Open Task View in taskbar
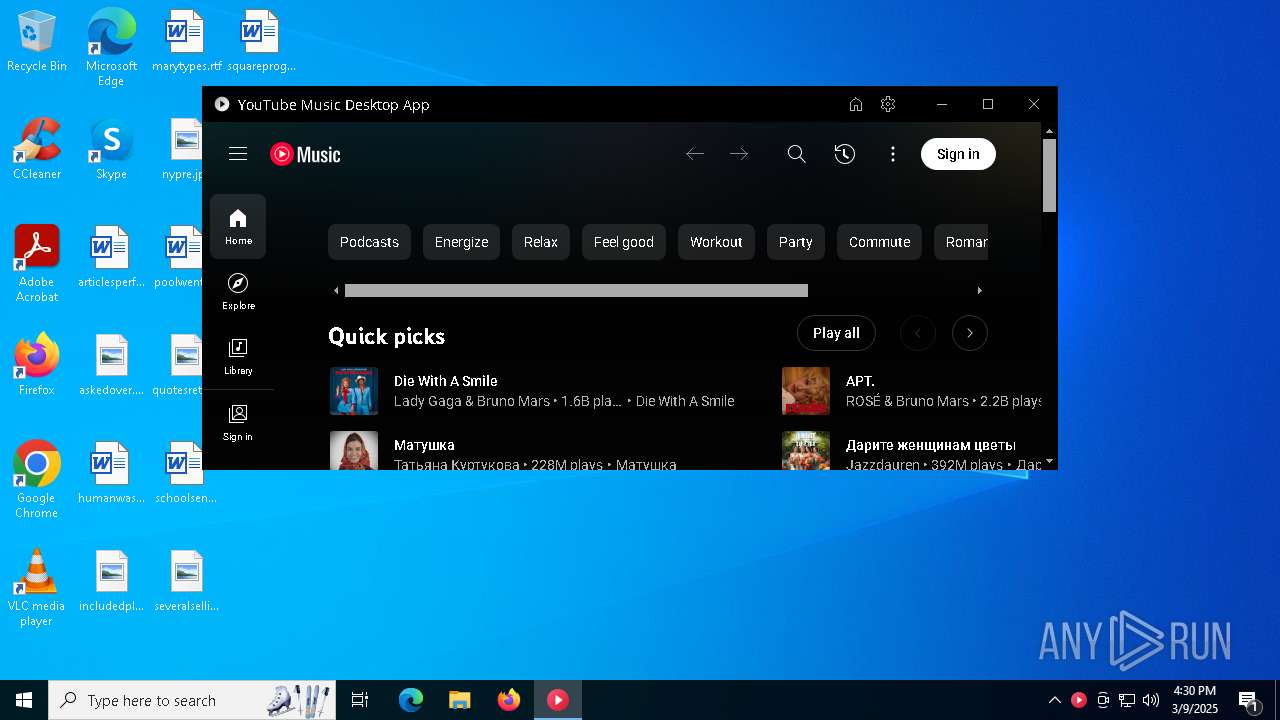 pyautogui.click(x=360, y=700)
